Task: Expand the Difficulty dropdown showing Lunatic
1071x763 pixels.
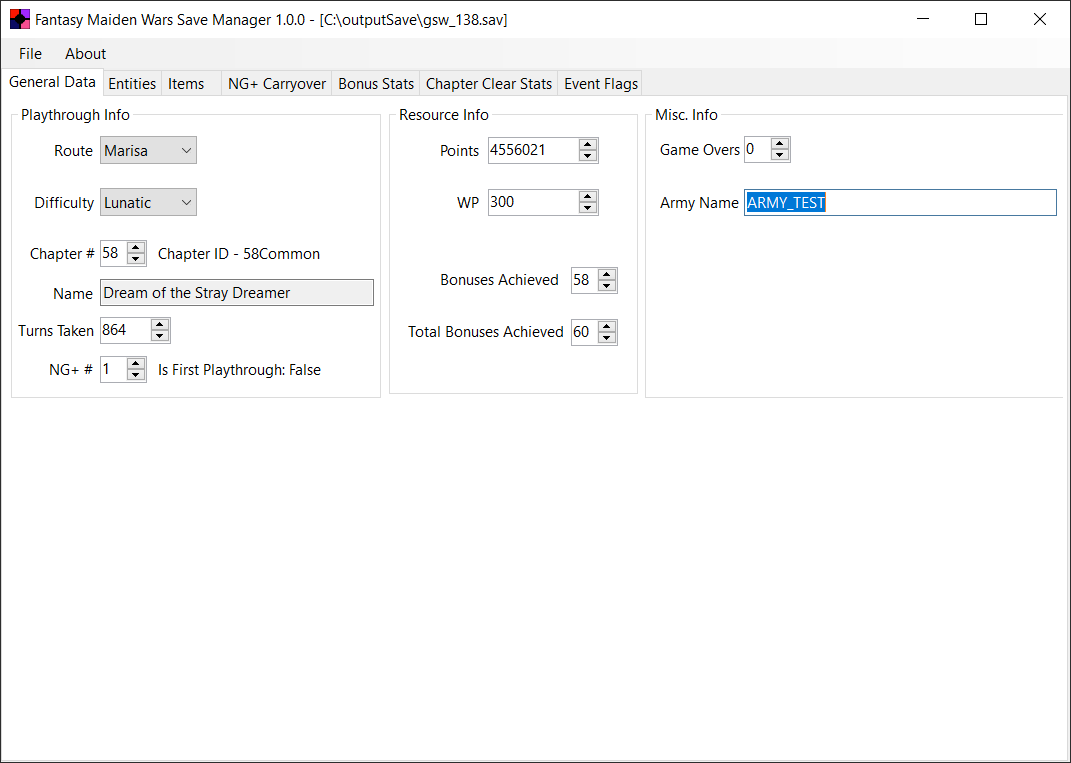Action: coord(148,202)
